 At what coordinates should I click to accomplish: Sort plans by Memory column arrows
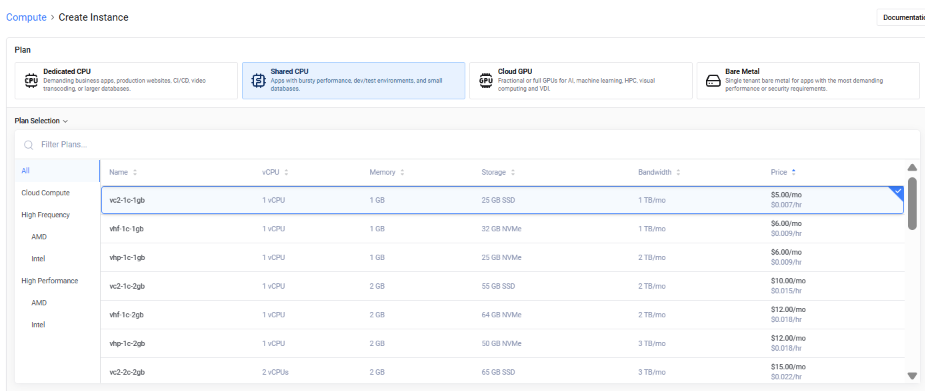click(x=402, y=172)
